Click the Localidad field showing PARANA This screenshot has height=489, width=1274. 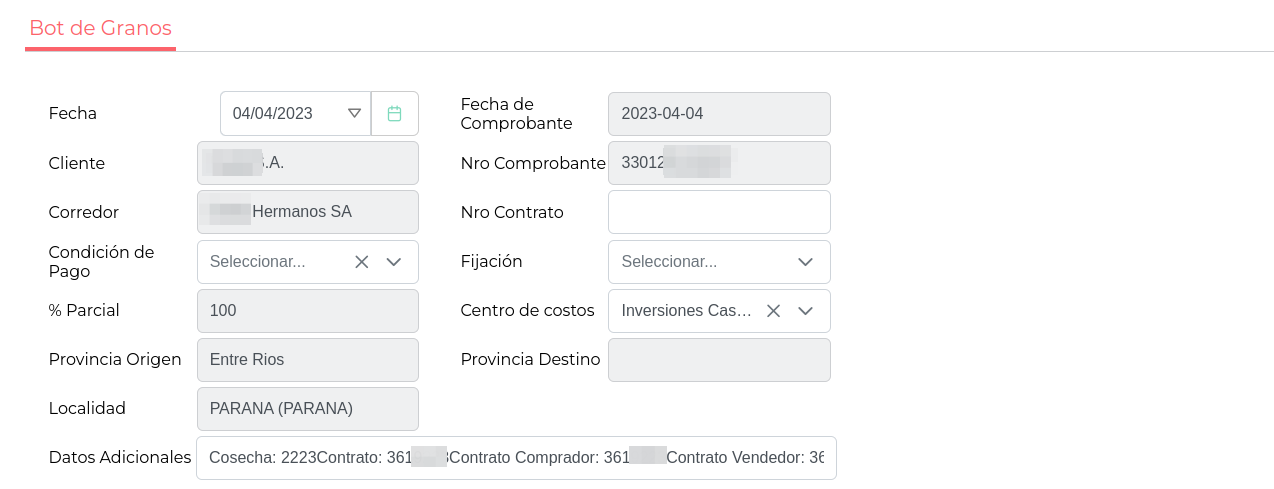point(308,409)
